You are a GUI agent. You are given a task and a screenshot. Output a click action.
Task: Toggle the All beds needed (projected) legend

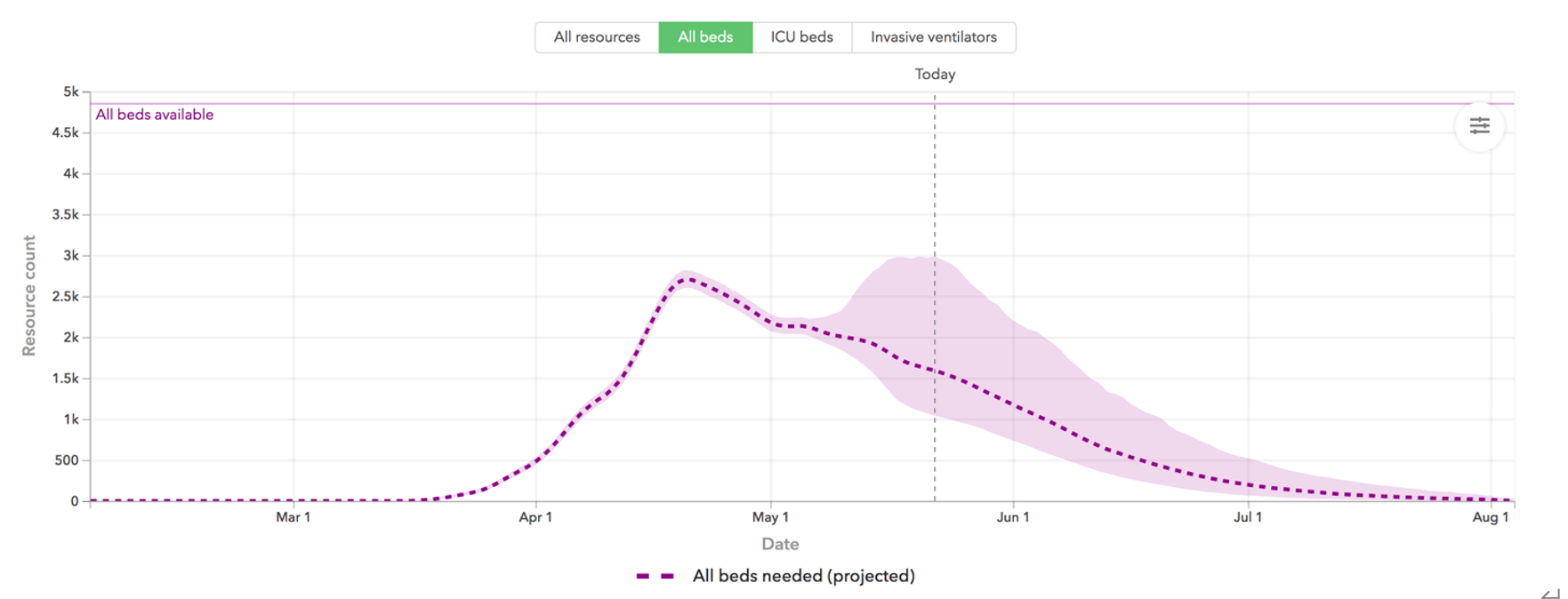803,576
